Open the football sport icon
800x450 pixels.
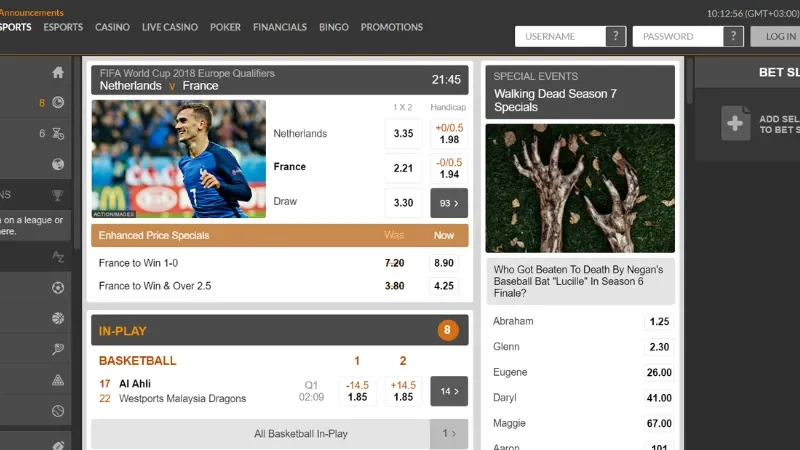[x=58, y=288]
